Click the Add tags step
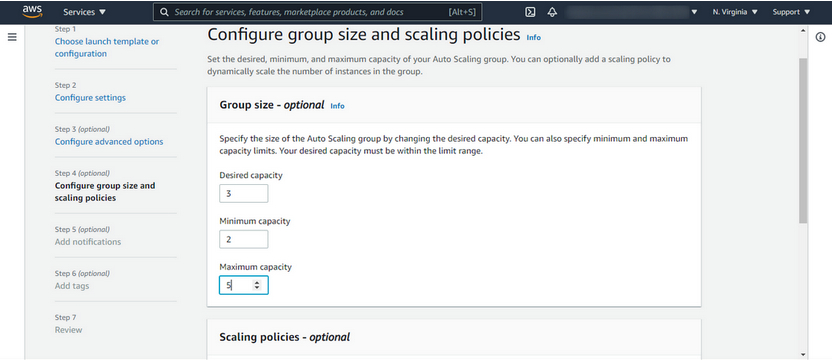This screenshot has height=360, width=832. tap(72, 286)
